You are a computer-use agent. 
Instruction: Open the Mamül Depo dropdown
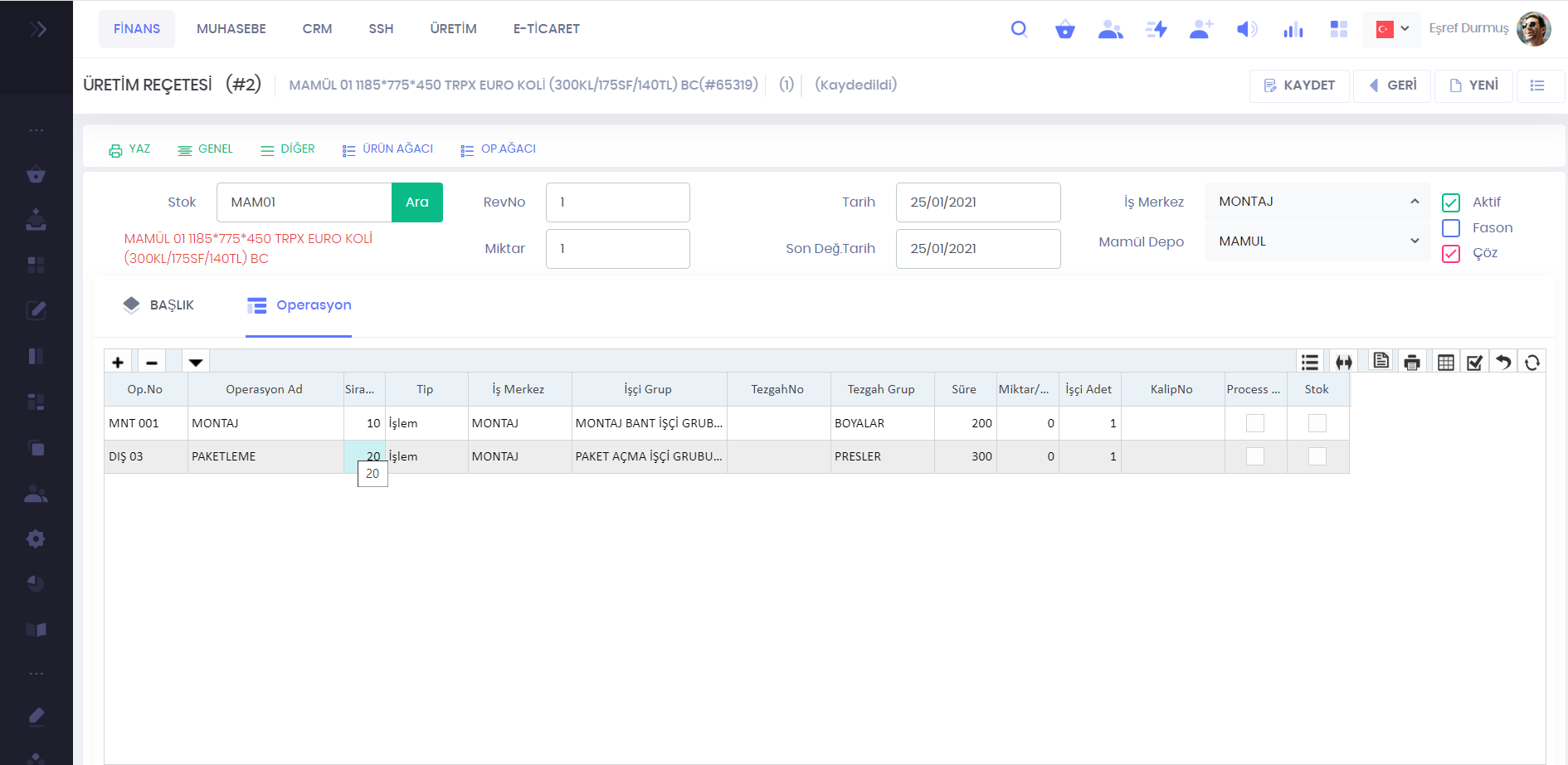click(x=1317, y=241)
